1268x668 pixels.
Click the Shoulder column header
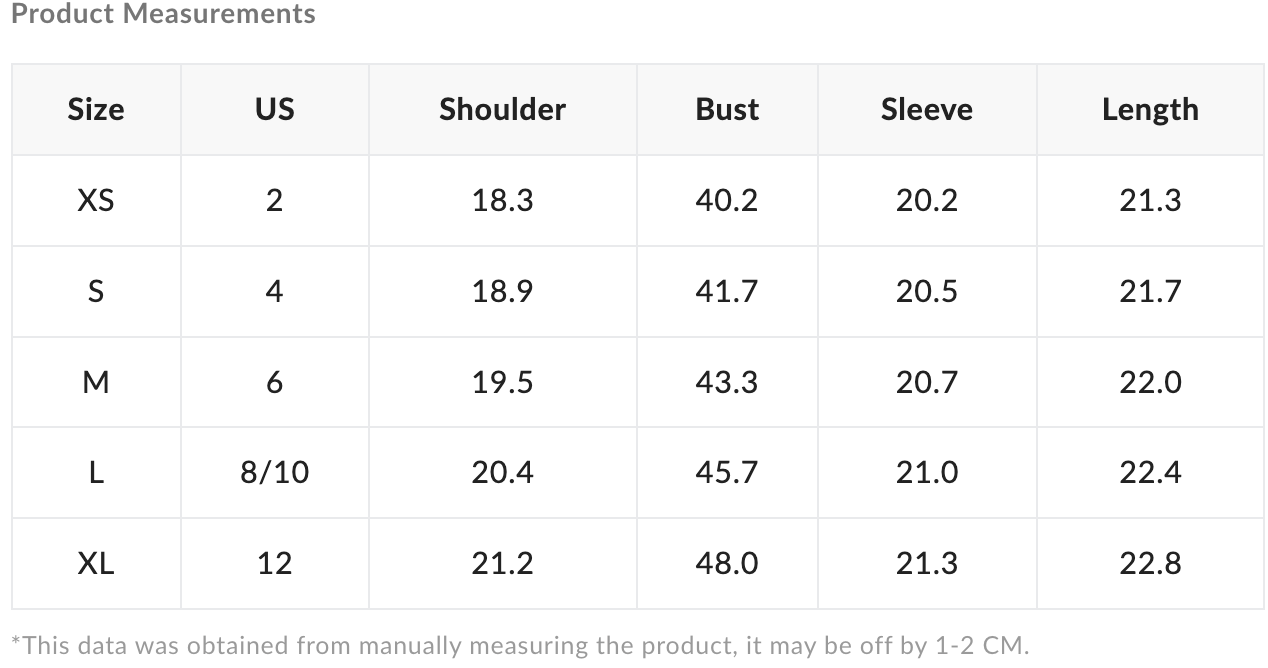click(502, 109)
